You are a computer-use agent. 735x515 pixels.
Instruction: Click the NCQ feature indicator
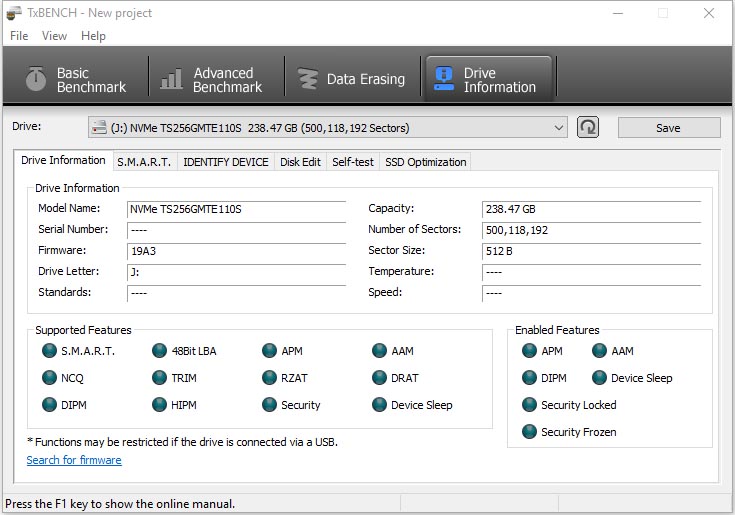point(49,378)
